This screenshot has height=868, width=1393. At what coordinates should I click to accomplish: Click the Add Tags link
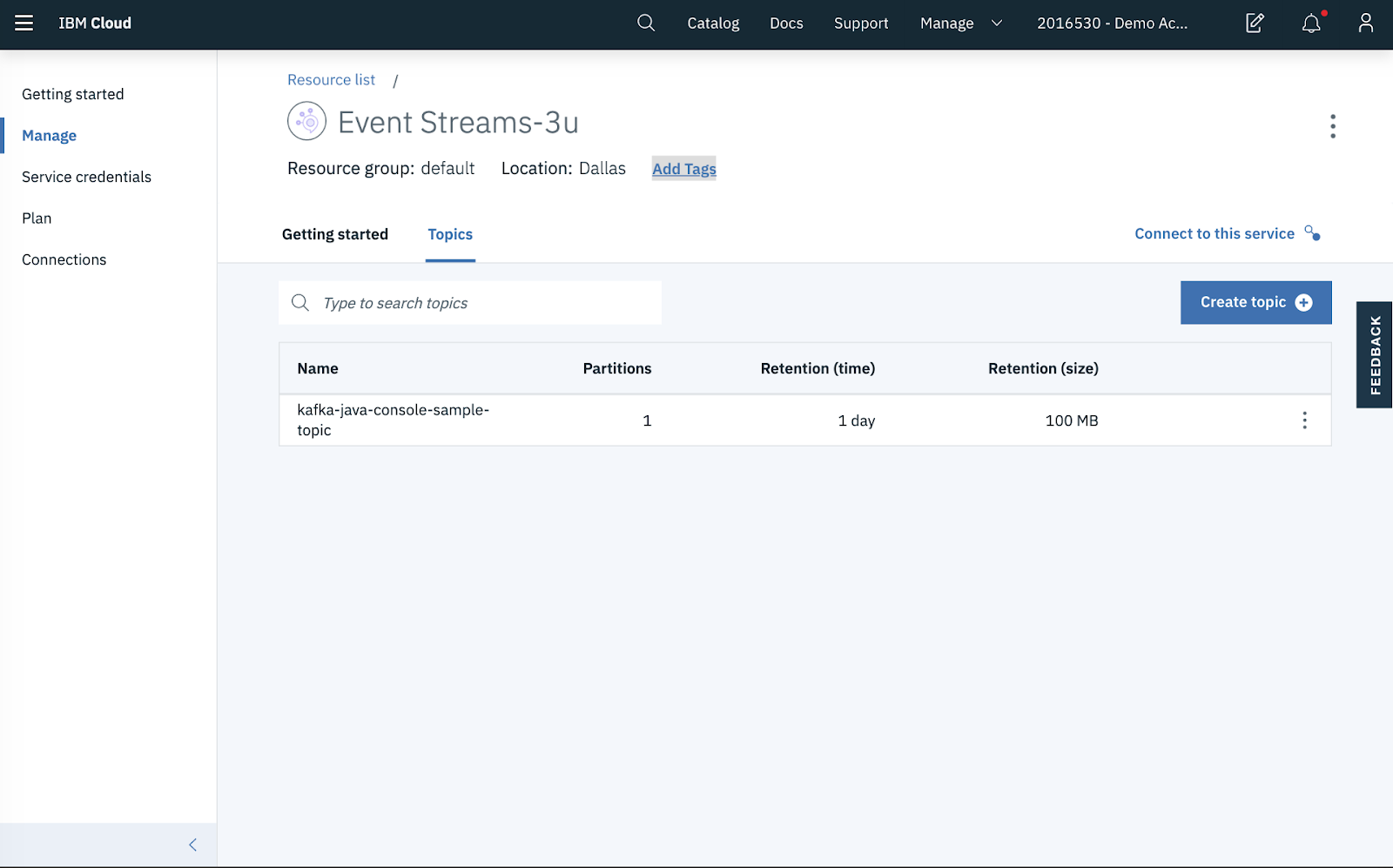(684, 169)
